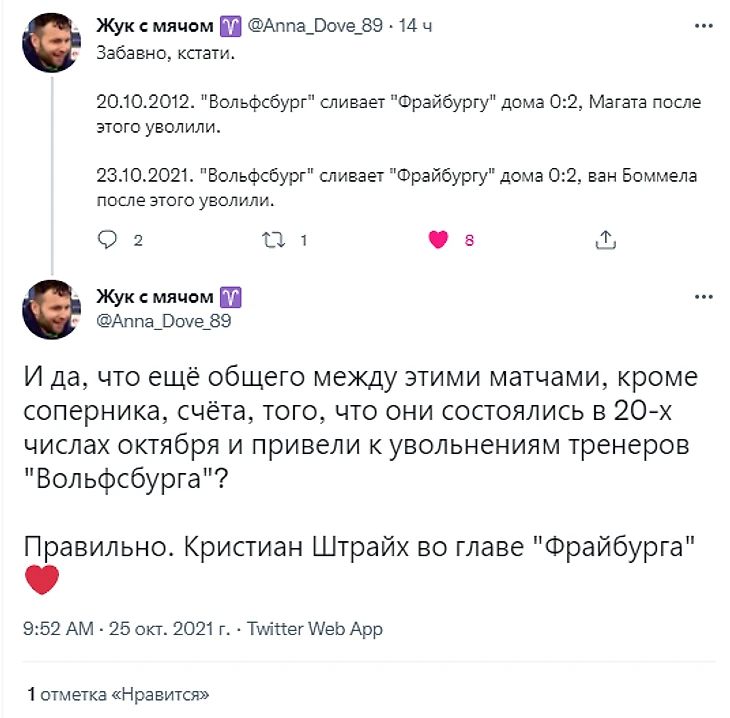Image resolution: width=730 pixels, height=718 pixels.
Task: Click the Aries emoji beside the second tweet's name
Action: 231,297
